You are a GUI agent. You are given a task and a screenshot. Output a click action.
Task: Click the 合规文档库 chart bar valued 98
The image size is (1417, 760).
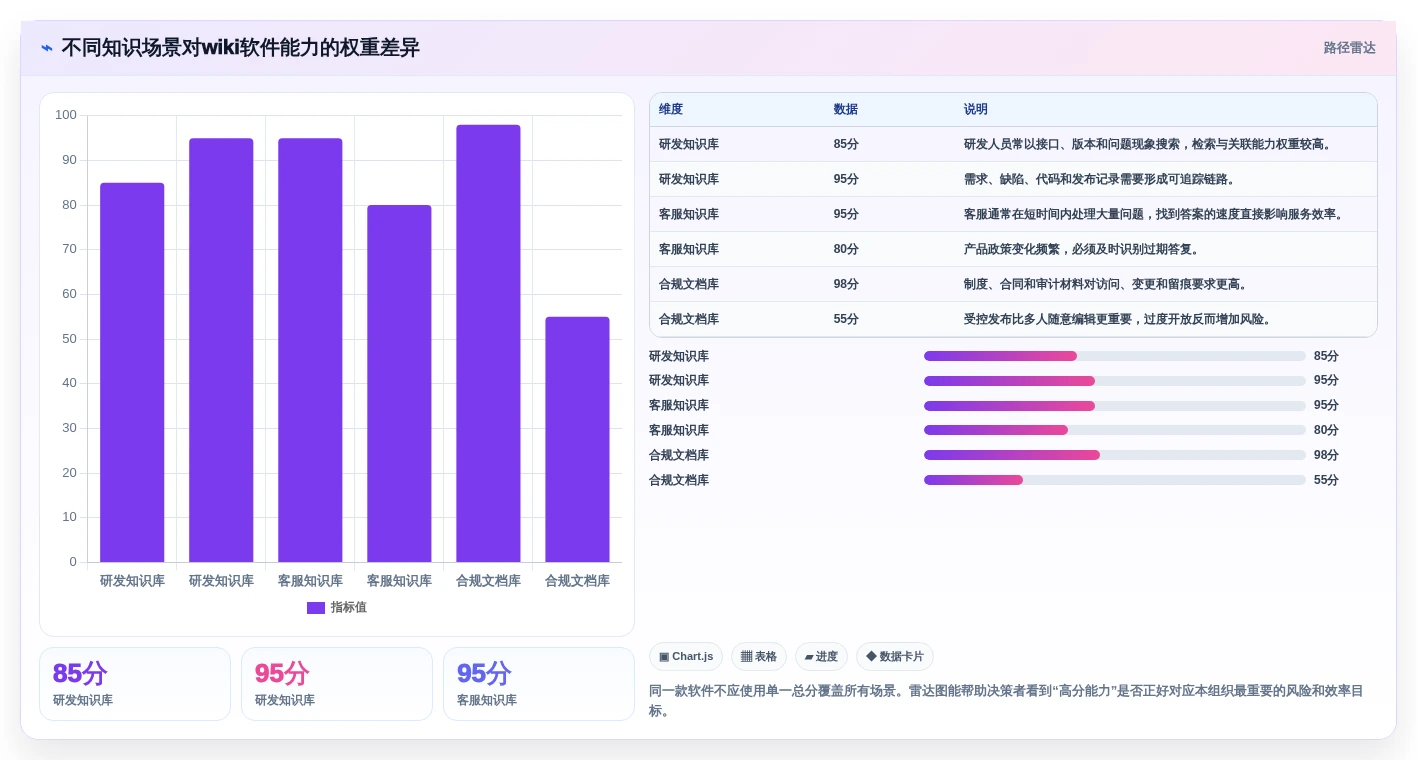click(x=488, y=343)
